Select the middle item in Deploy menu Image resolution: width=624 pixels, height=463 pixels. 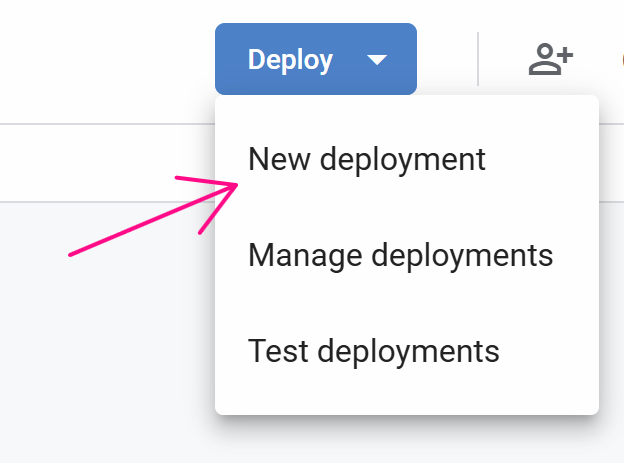(400, 255)
